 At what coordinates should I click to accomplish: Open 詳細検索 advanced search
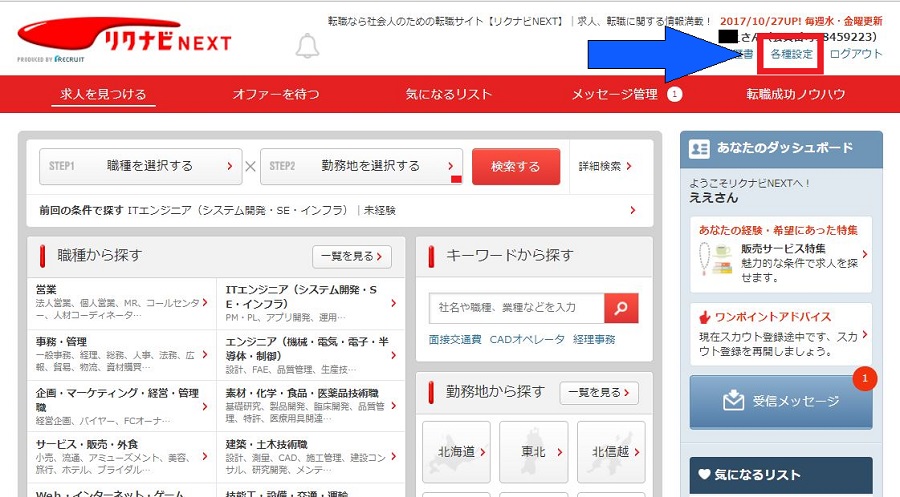(x=605, y=166)
